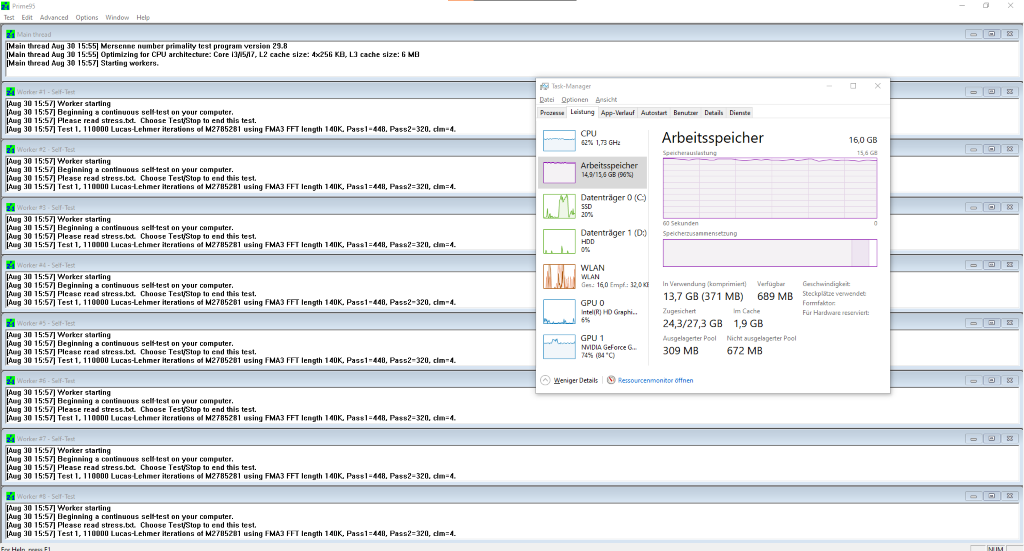The width and height of the screenshot is (1024, 551).
Task: Close the Worker #5 child window
Action: (1010, 323)
